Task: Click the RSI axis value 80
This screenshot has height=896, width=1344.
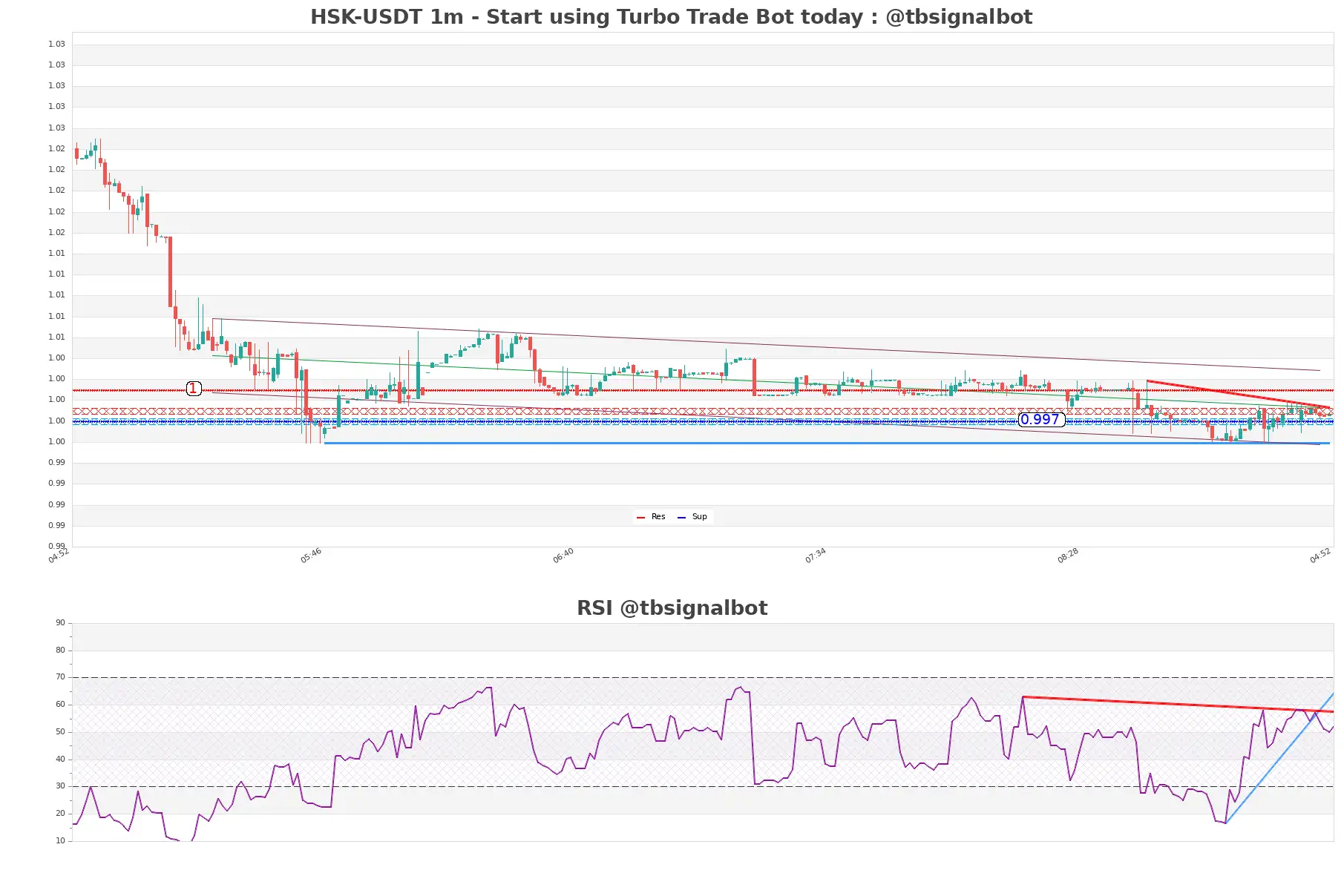Action: pos(60,650)
